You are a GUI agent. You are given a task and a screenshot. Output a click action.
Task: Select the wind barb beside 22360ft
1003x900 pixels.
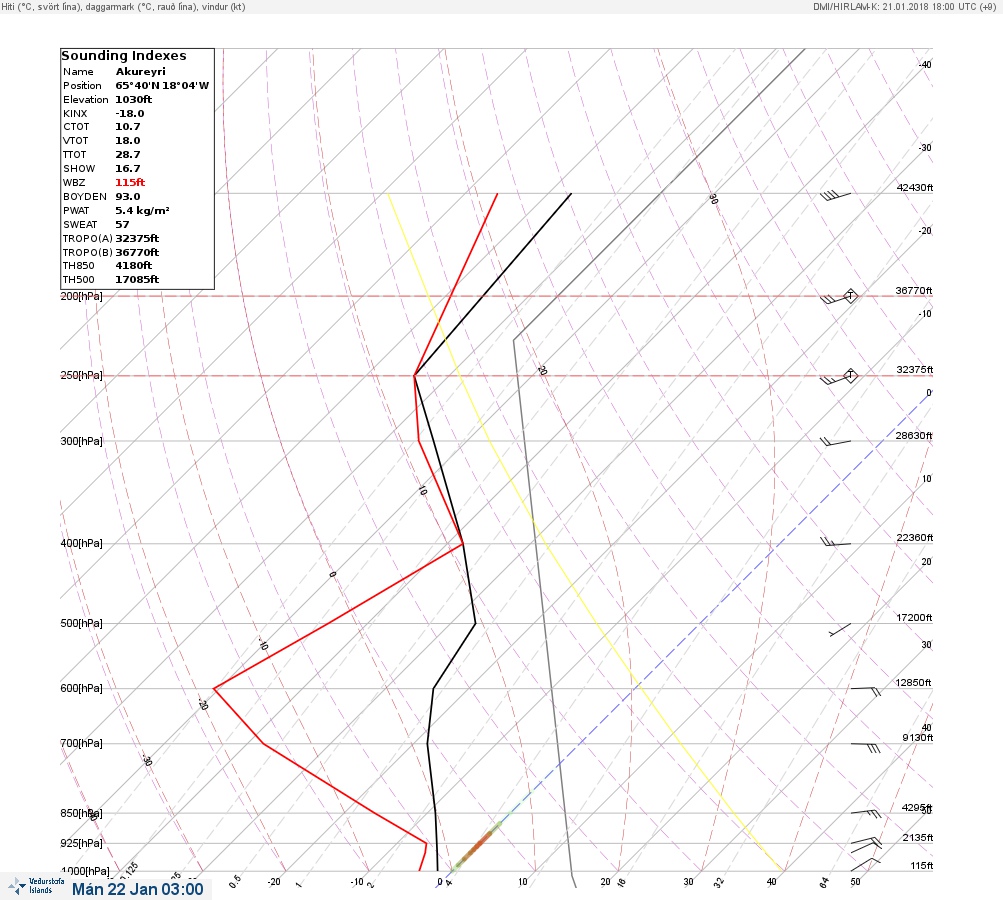pyautogui.click(x=835, y=542)
